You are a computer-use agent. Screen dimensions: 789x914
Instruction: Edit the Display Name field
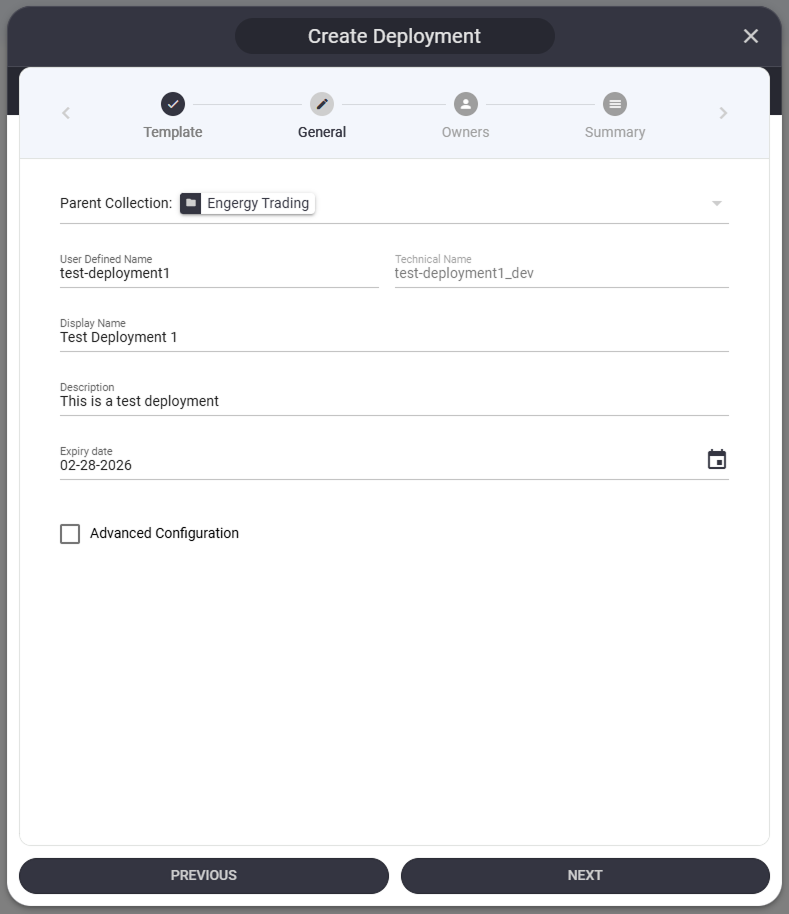pyautogui.click(x=393, y=337)
